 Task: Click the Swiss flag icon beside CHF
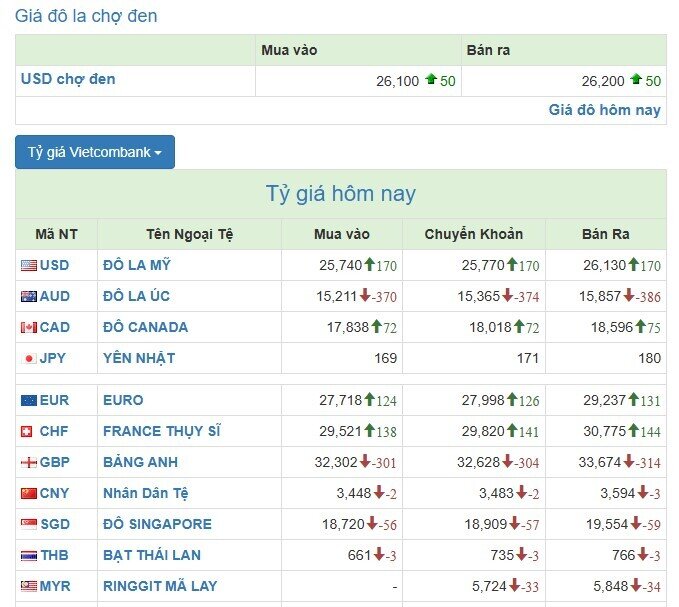point(27,432)
